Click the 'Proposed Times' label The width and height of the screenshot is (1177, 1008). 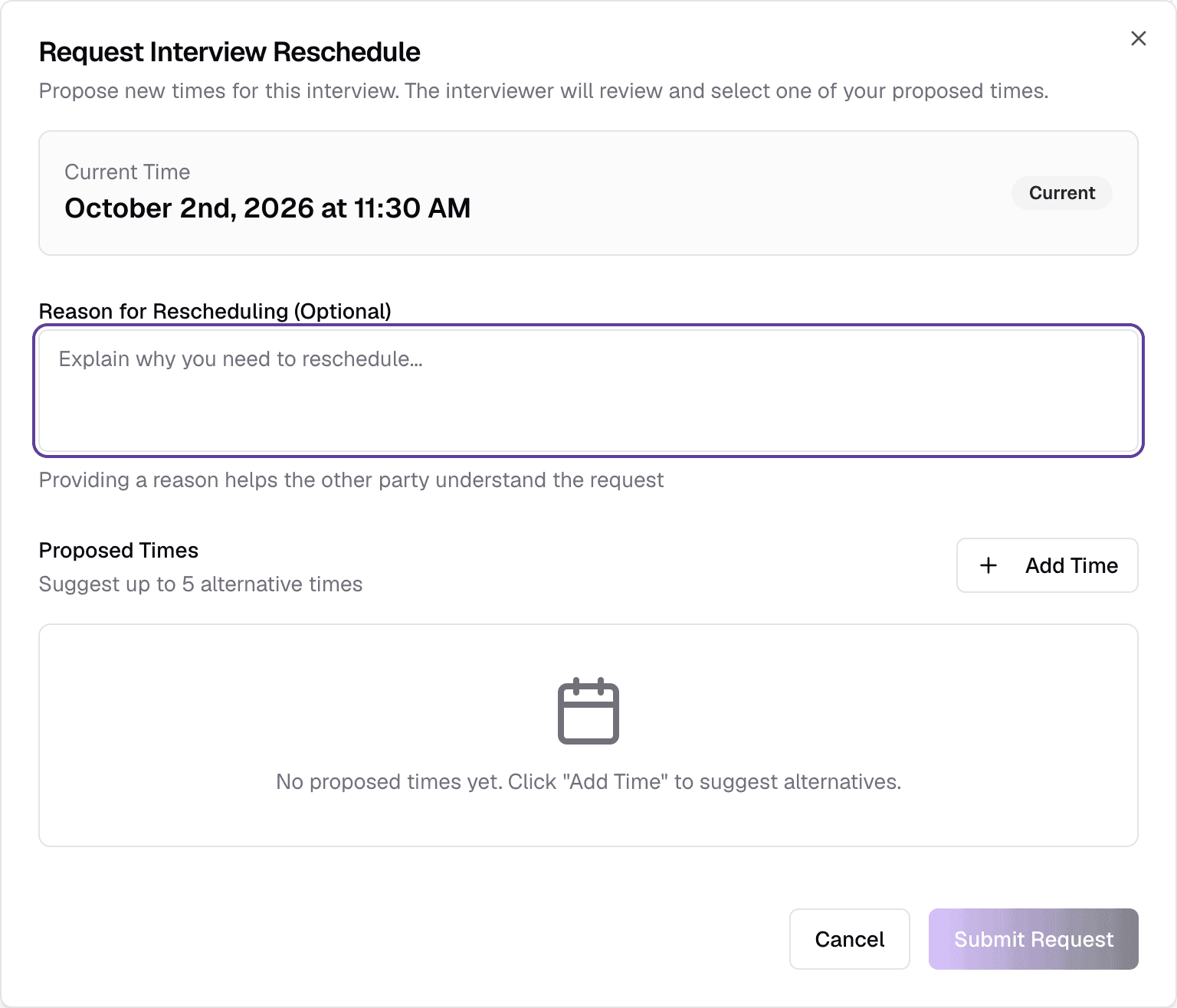click(119, 550)
